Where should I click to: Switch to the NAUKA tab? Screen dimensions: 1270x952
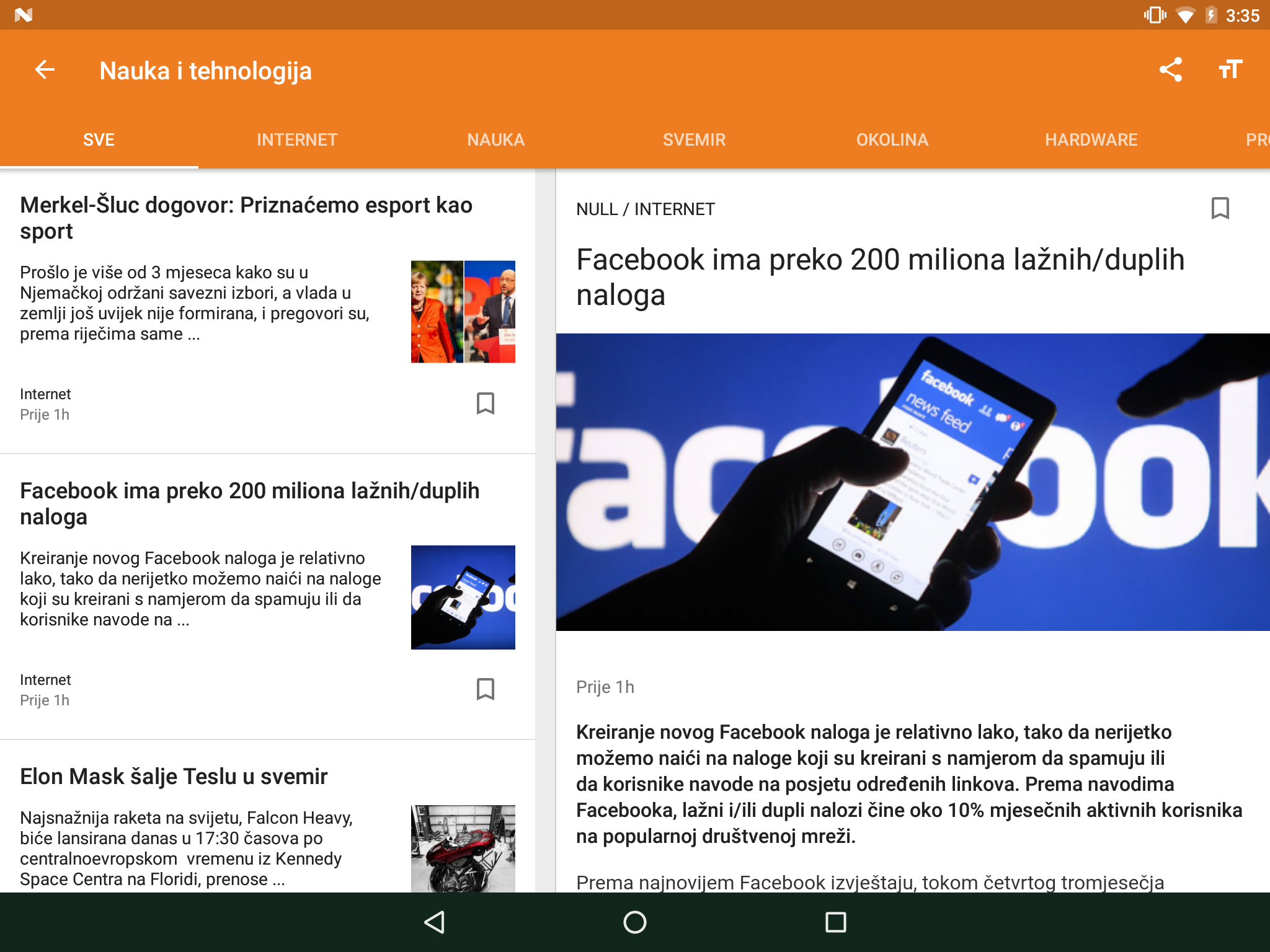coord(495,140)
